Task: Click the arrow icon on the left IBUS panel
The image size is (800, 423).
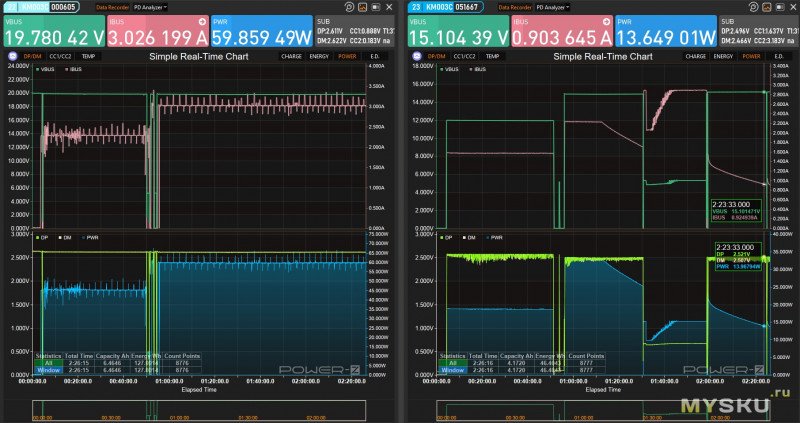Action: coord(204,20)
